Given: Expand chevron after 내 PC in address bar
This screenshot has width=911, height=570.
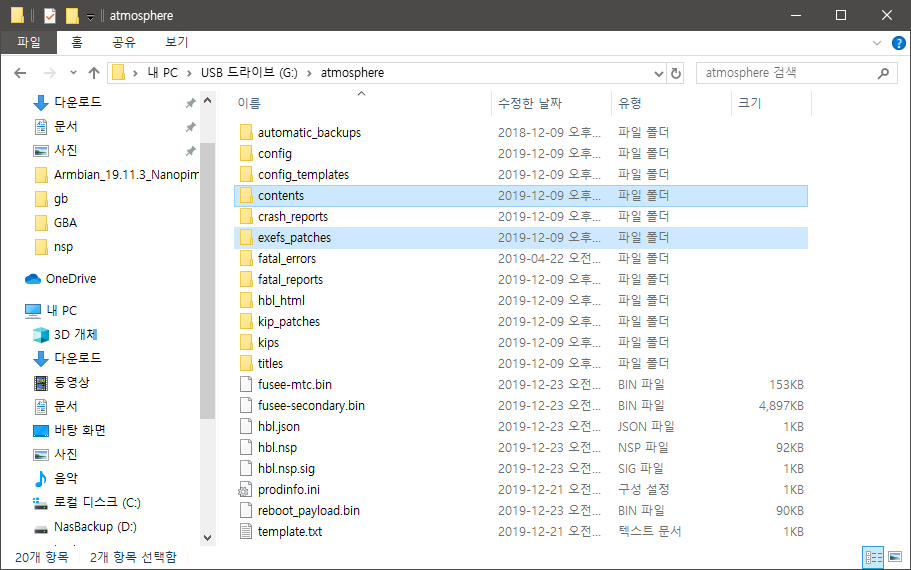Looking at the screenshot, I should point(189,73).
